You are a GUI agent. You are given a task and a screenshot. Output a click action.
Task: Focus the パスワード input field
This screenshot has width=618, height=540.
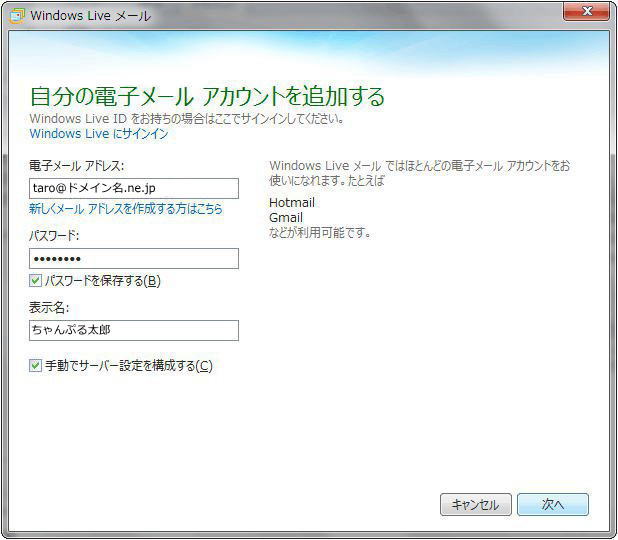(134, 259)
